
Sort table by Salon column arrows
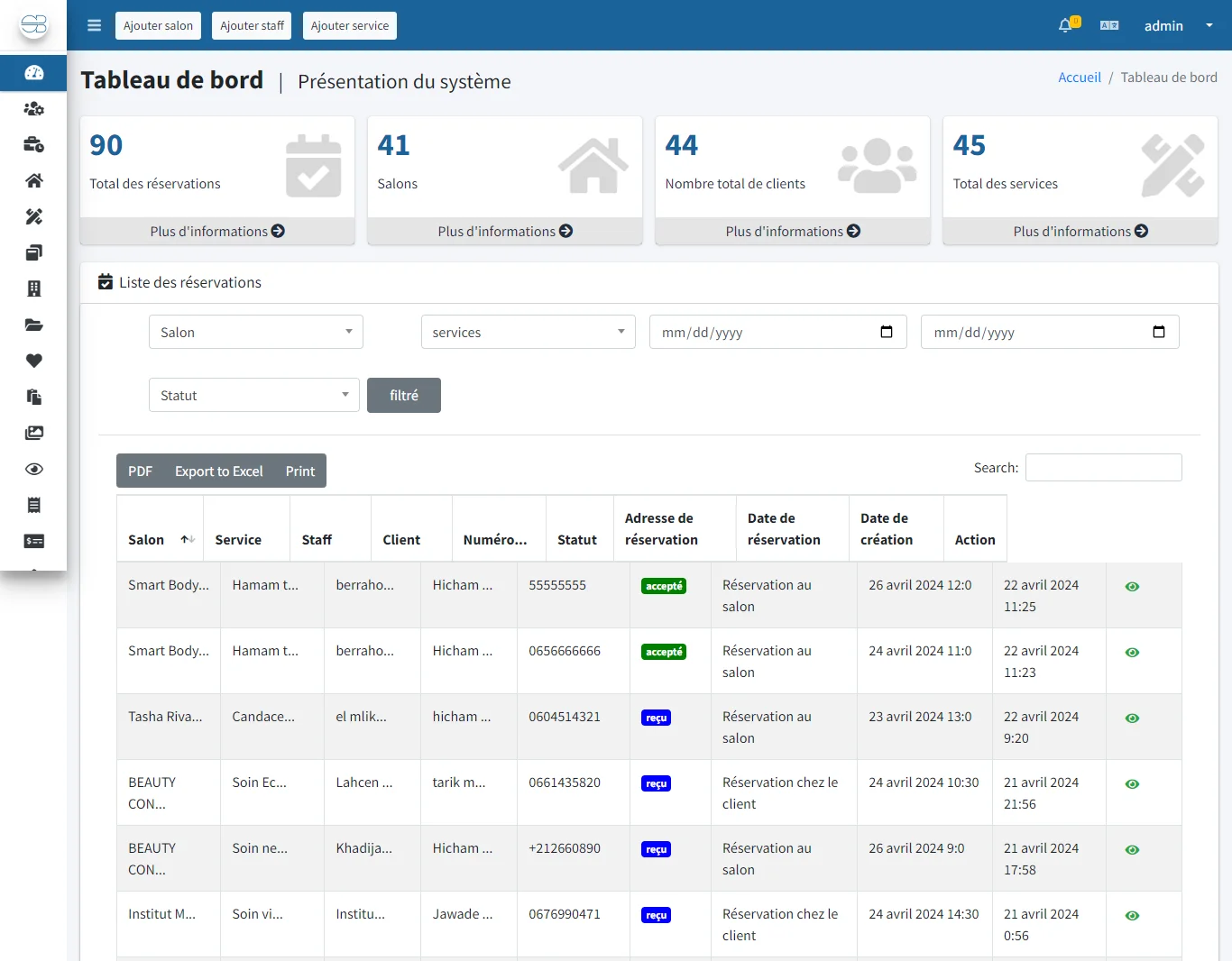tap(188, 539)
